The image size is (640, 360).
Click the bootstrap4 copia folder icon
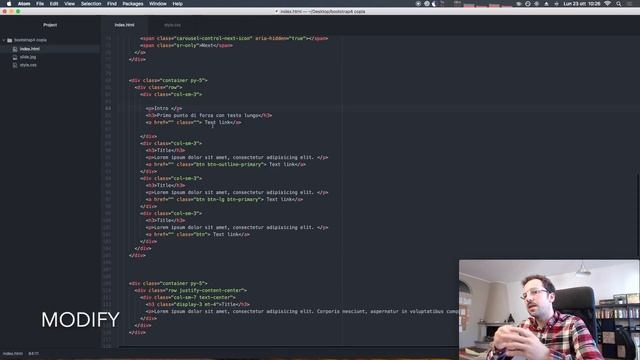coord(9,40)
